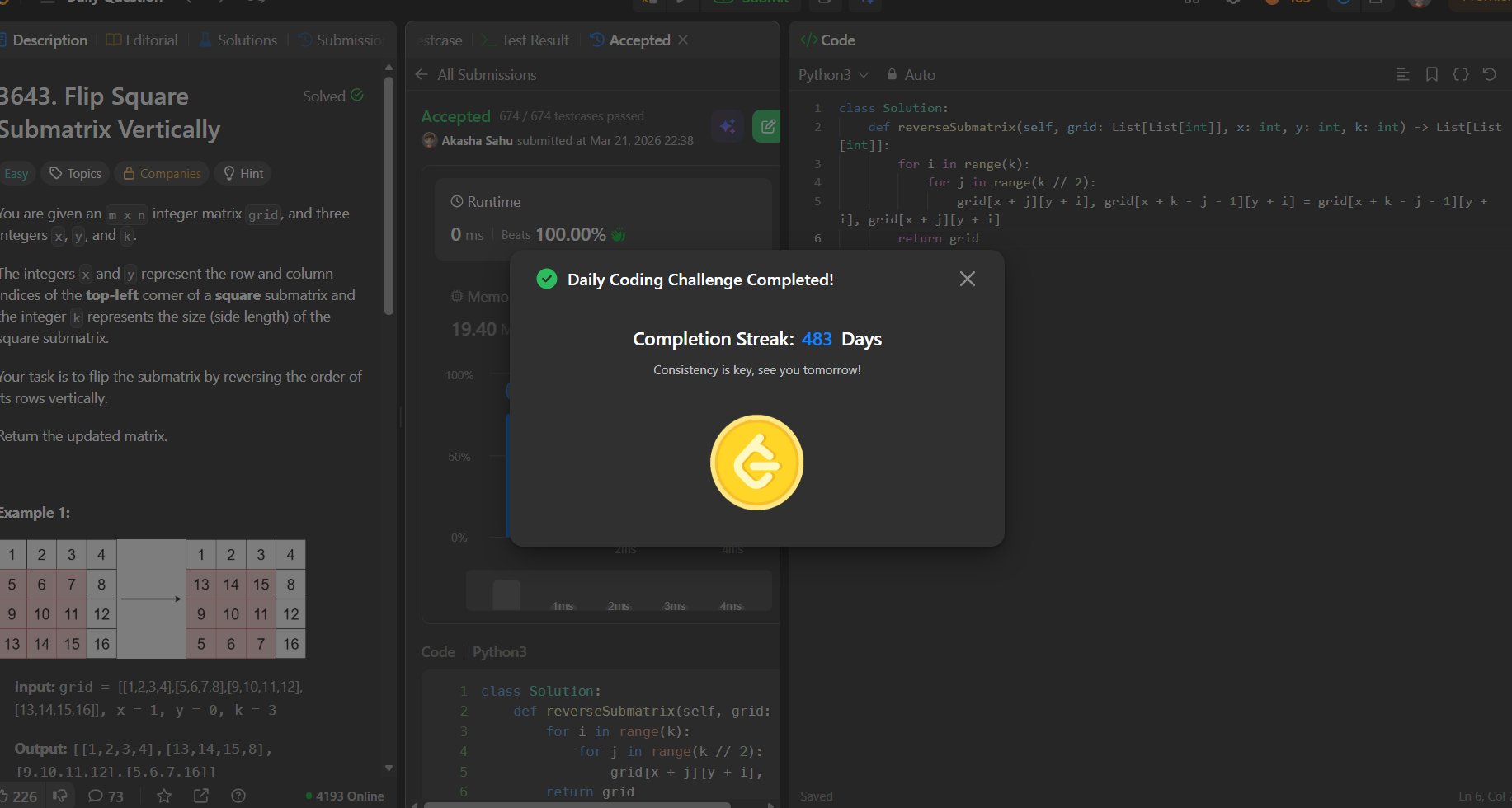Star this problem as favorite

164,796
